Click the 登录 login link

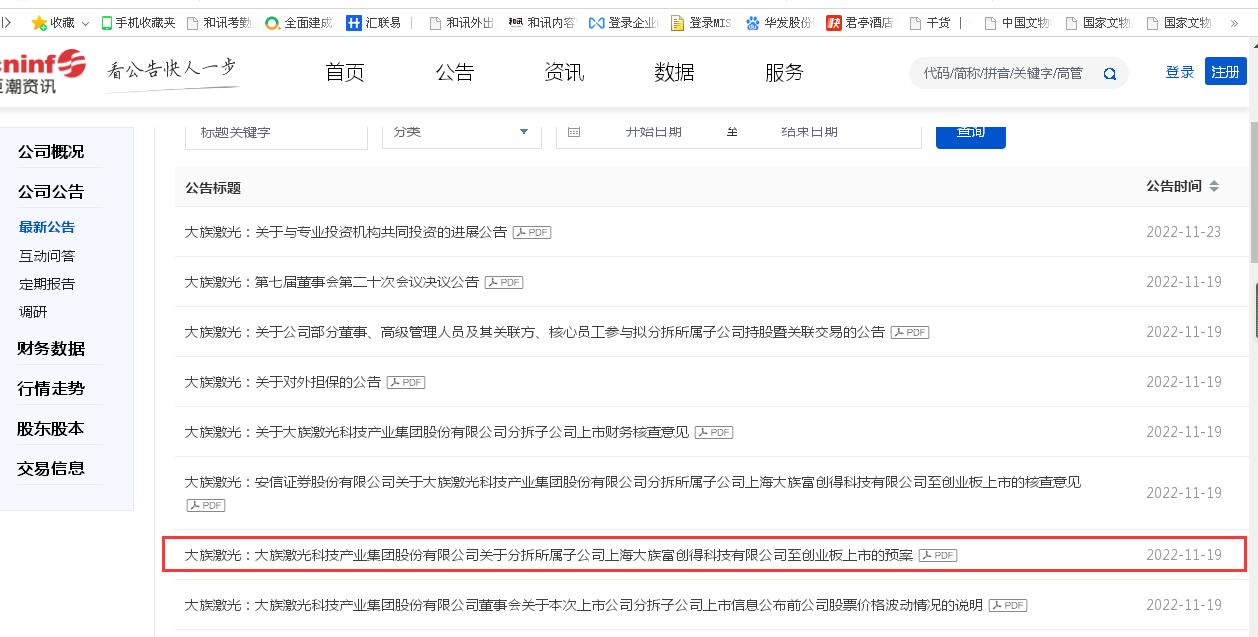point(1180,72)
